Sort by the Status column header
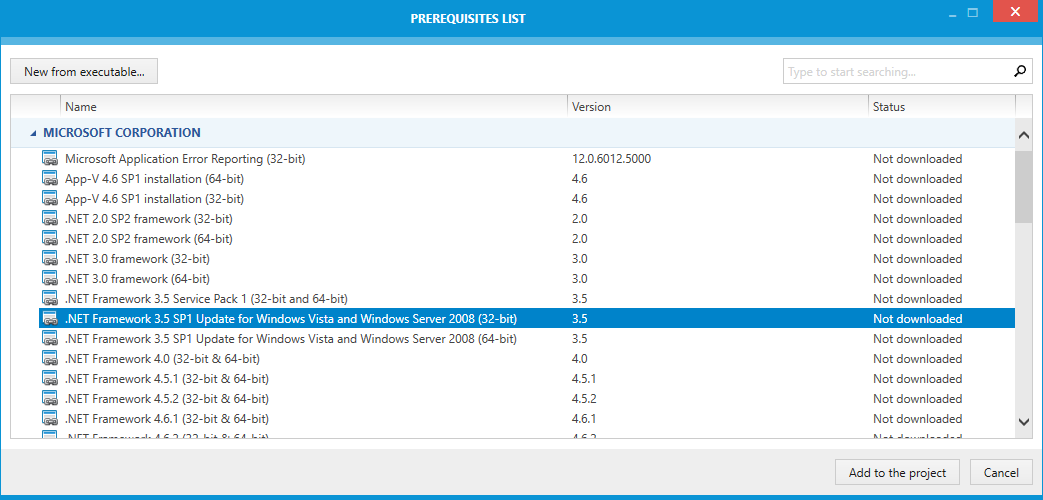1043x500 pixels. 941,106
